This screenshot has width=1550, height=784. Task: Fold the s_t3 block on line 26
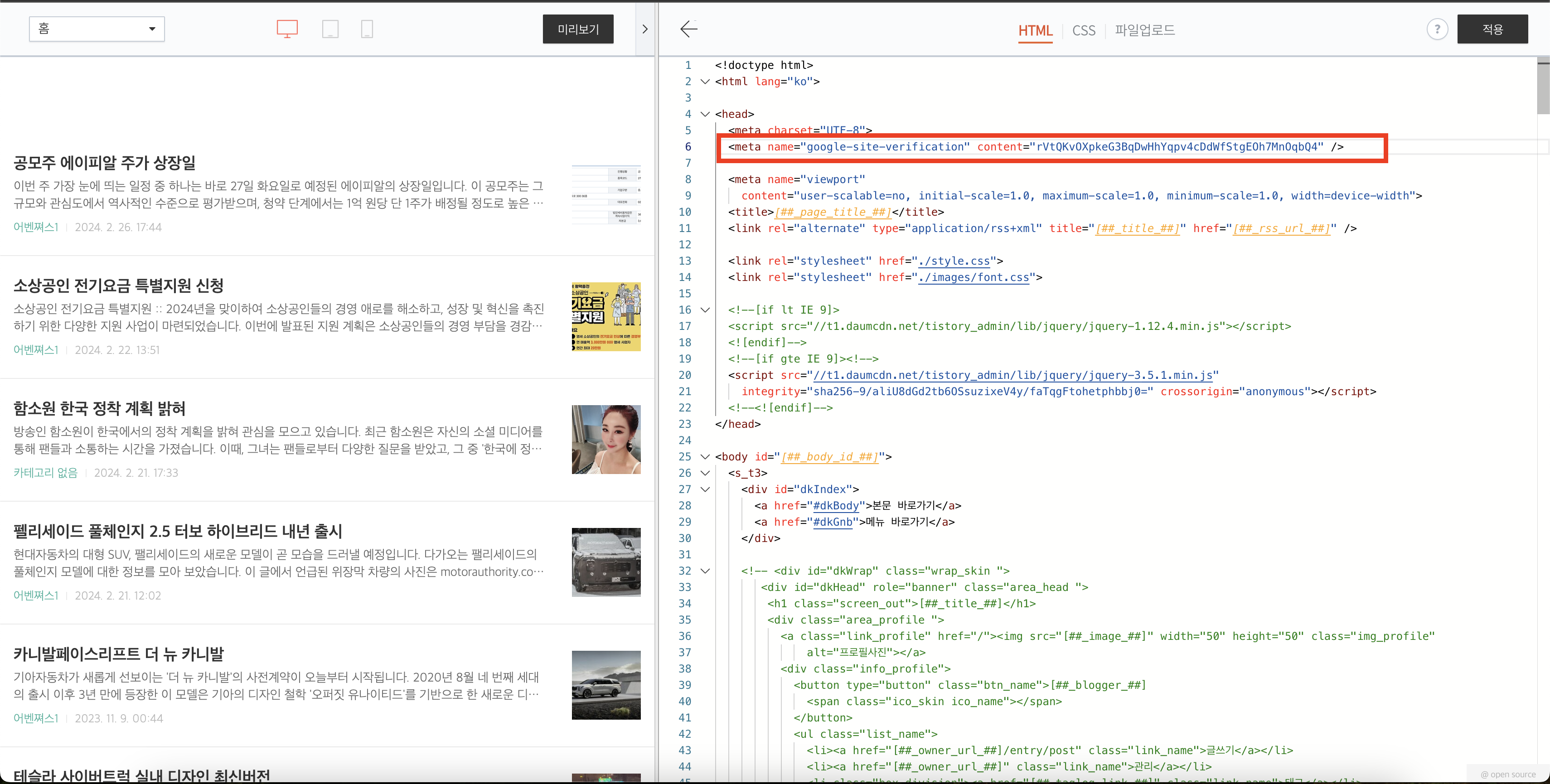(705, 473)
